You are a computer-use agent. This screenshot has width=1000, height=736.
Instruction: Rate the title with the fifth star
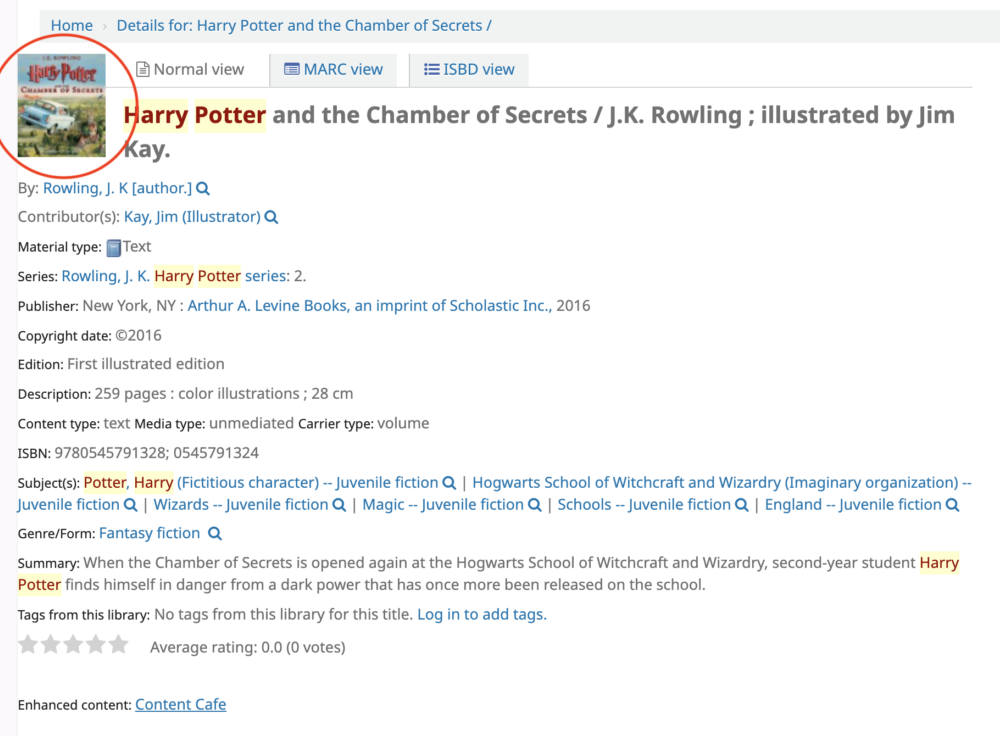pyautogui.click(x=118, y=645)
